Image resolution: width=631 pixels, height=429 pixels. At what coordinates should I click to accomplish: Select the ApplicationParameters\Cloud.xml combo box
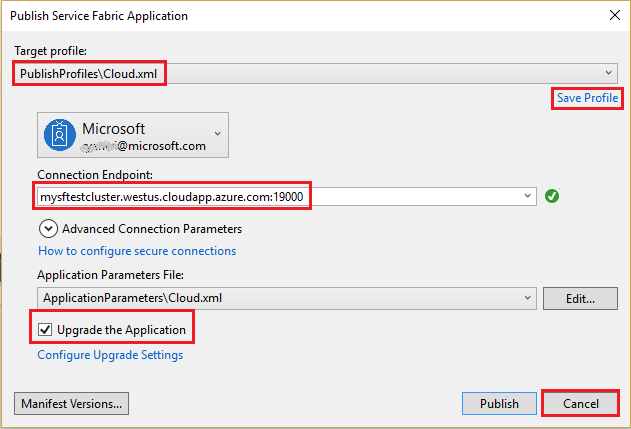287,298
